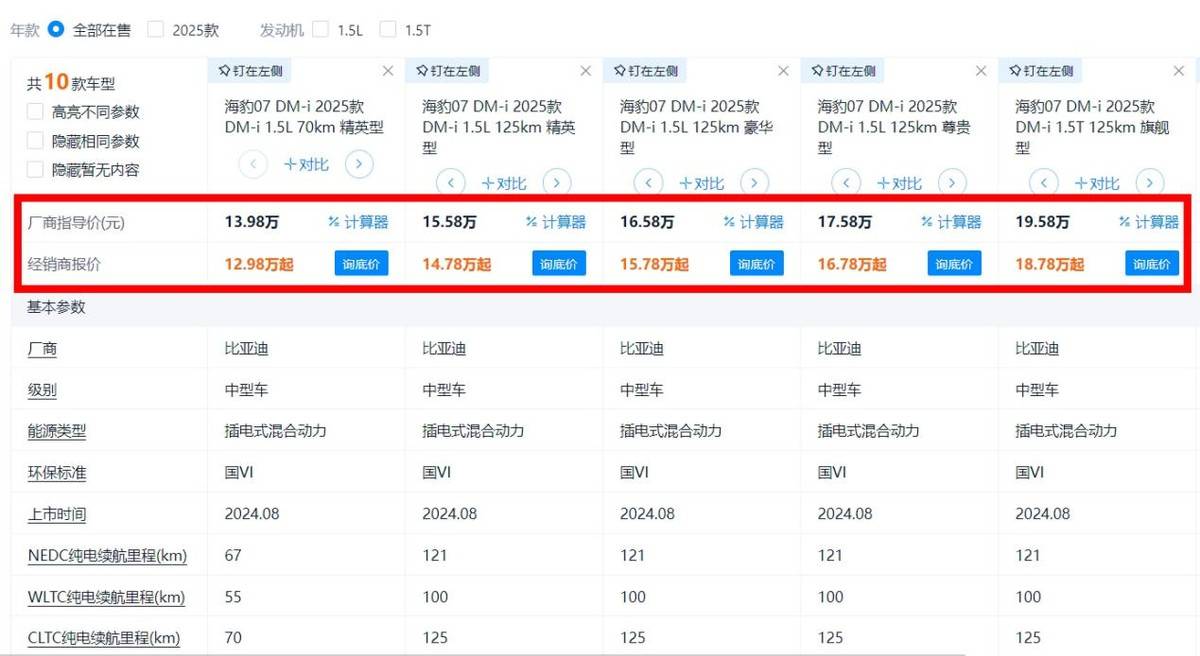Add 尊贵型 to 对比
Image resolution: width=1200 pixels, height=656 pixels.
[900, 183]
